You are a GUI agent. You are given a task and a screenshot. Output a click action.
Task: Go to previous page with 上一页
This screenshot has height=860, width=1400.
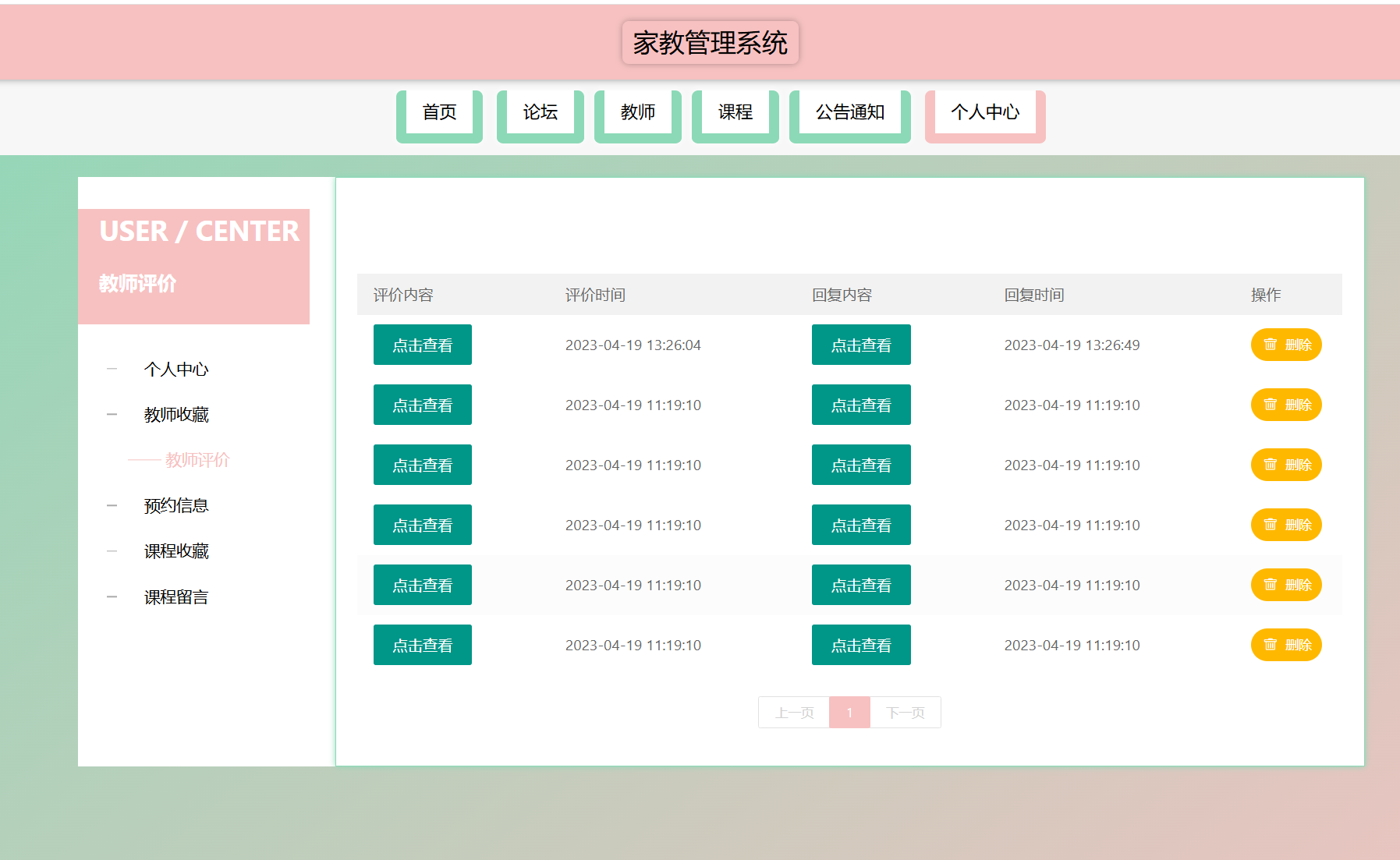coord(794,713)
